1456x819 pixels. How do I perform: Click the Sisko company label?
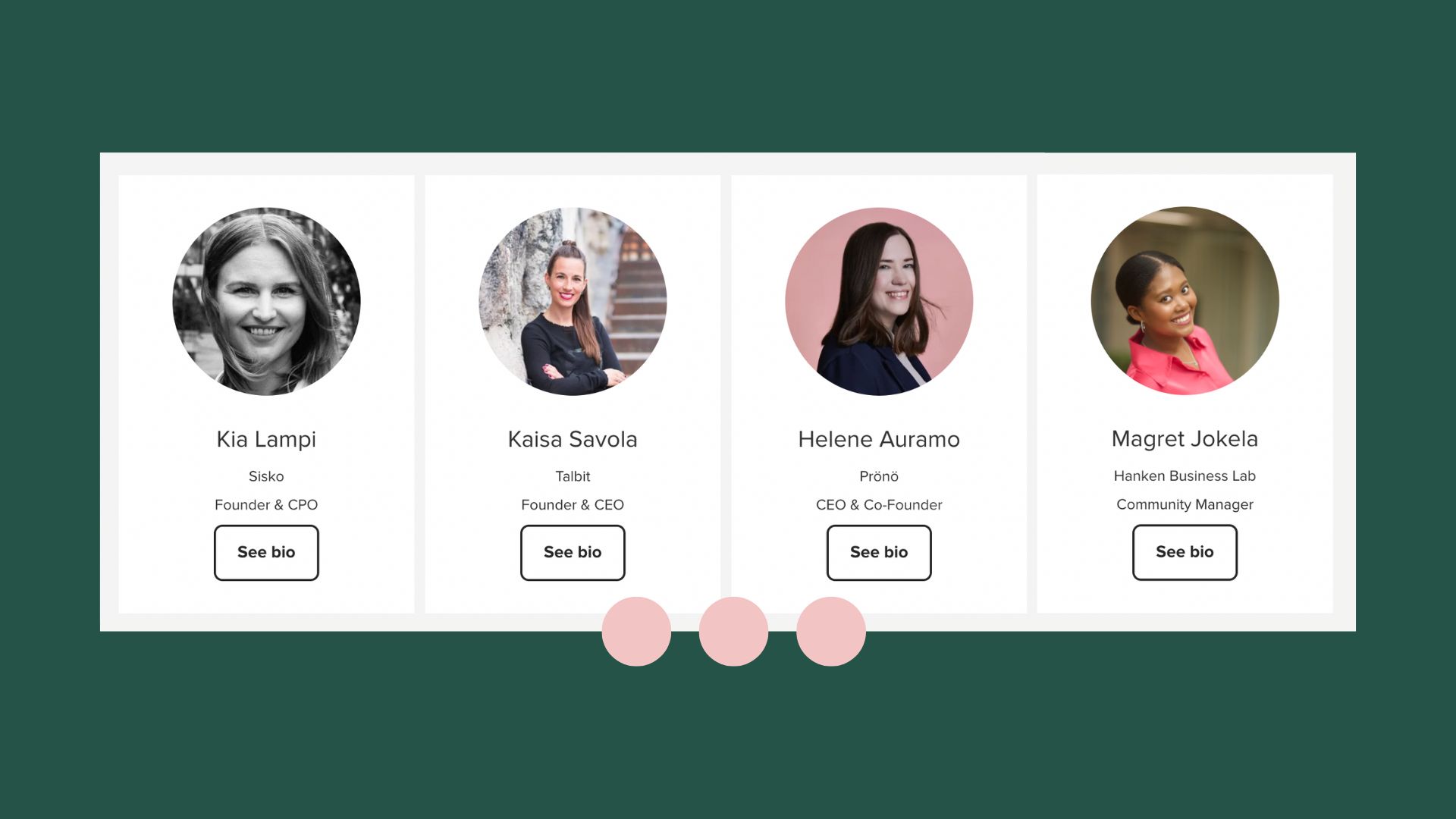(x=266, y=476)
